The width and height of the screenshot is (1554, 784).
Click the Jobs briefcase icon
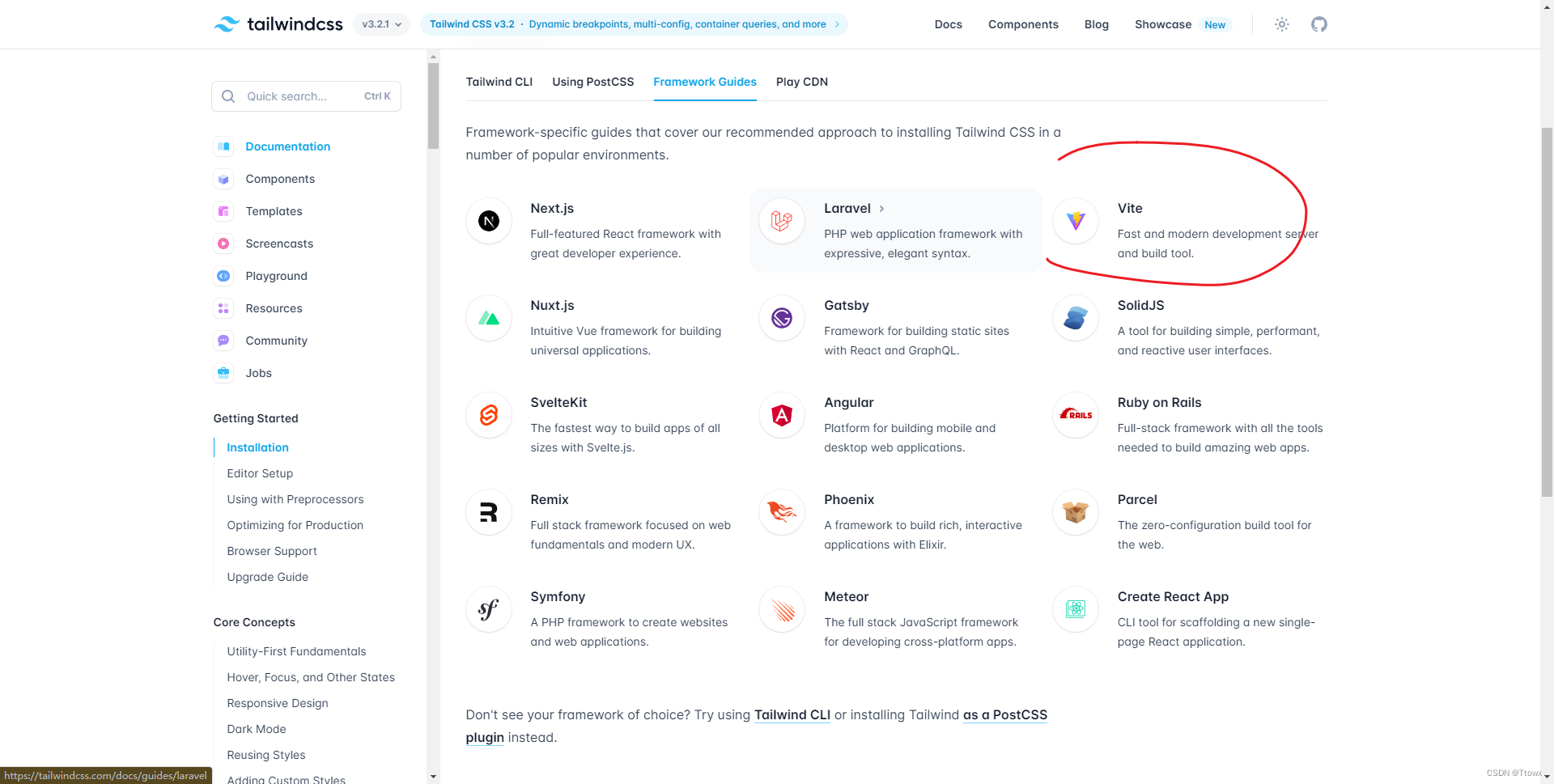pyautogui.click(x=223, y=373)
